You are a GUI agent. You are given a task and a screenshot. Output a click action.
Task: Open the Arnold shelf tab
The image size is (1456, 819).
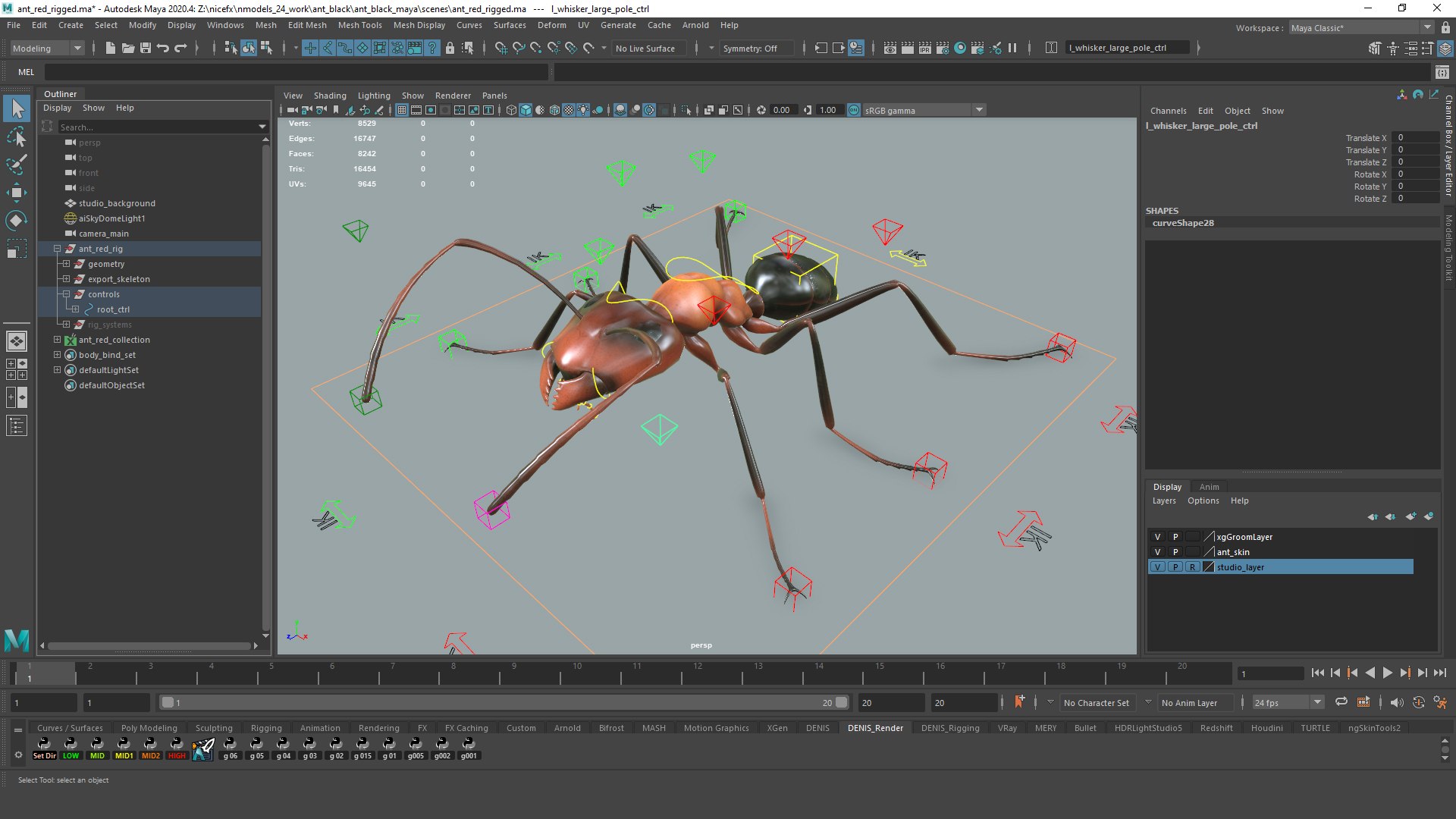tap(567, 728)
